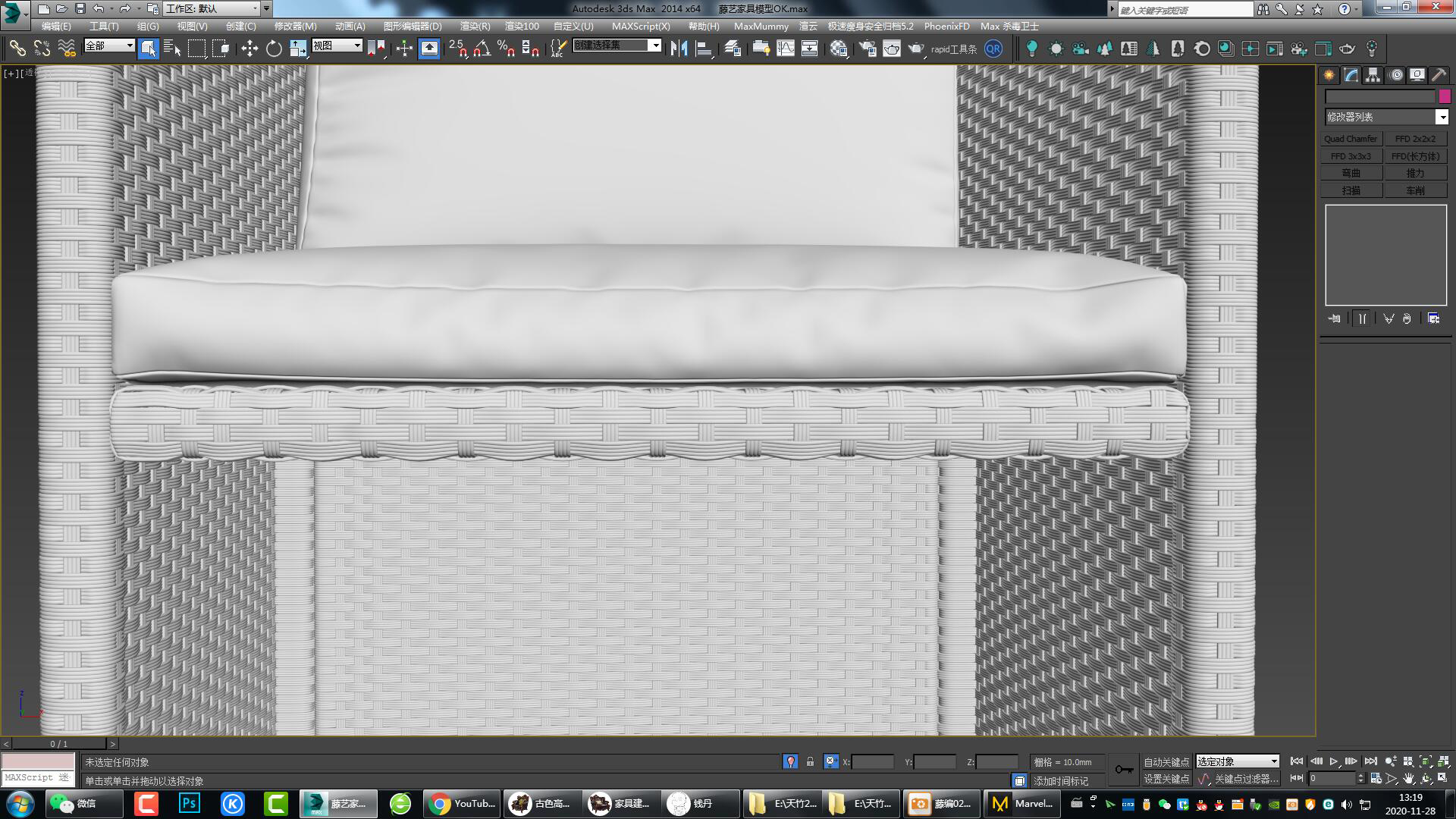1456x819 pixels.
Task: Click the Quad Chamfer modifier button
Action: 1351,139
